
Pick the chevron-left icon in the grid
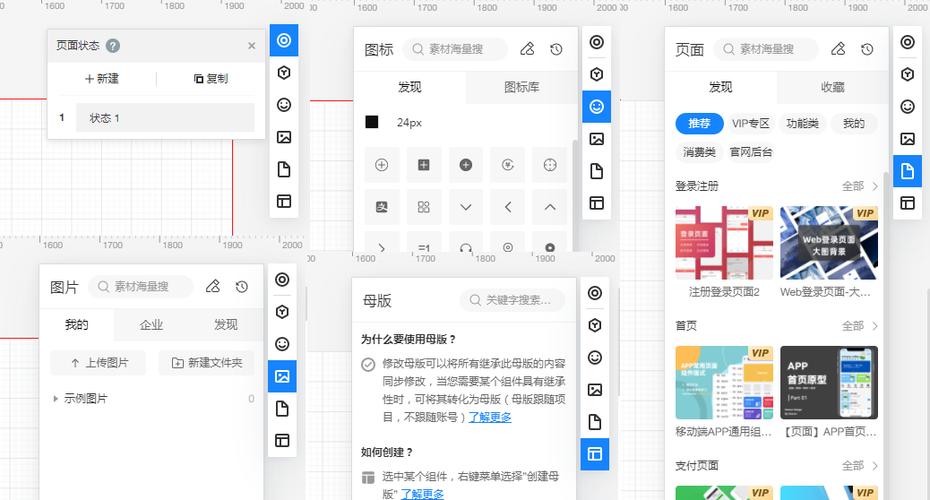click(508, 207)
